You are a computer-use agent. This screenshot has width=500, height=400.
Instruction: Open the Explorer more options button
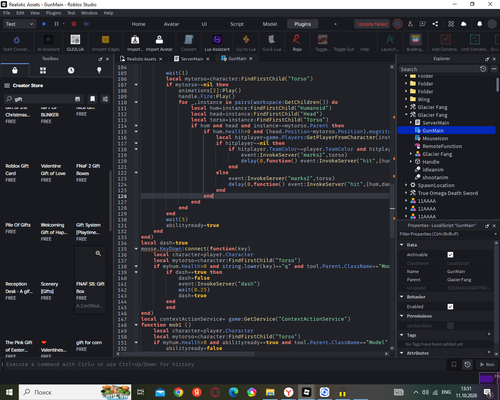tap(494, 69)
